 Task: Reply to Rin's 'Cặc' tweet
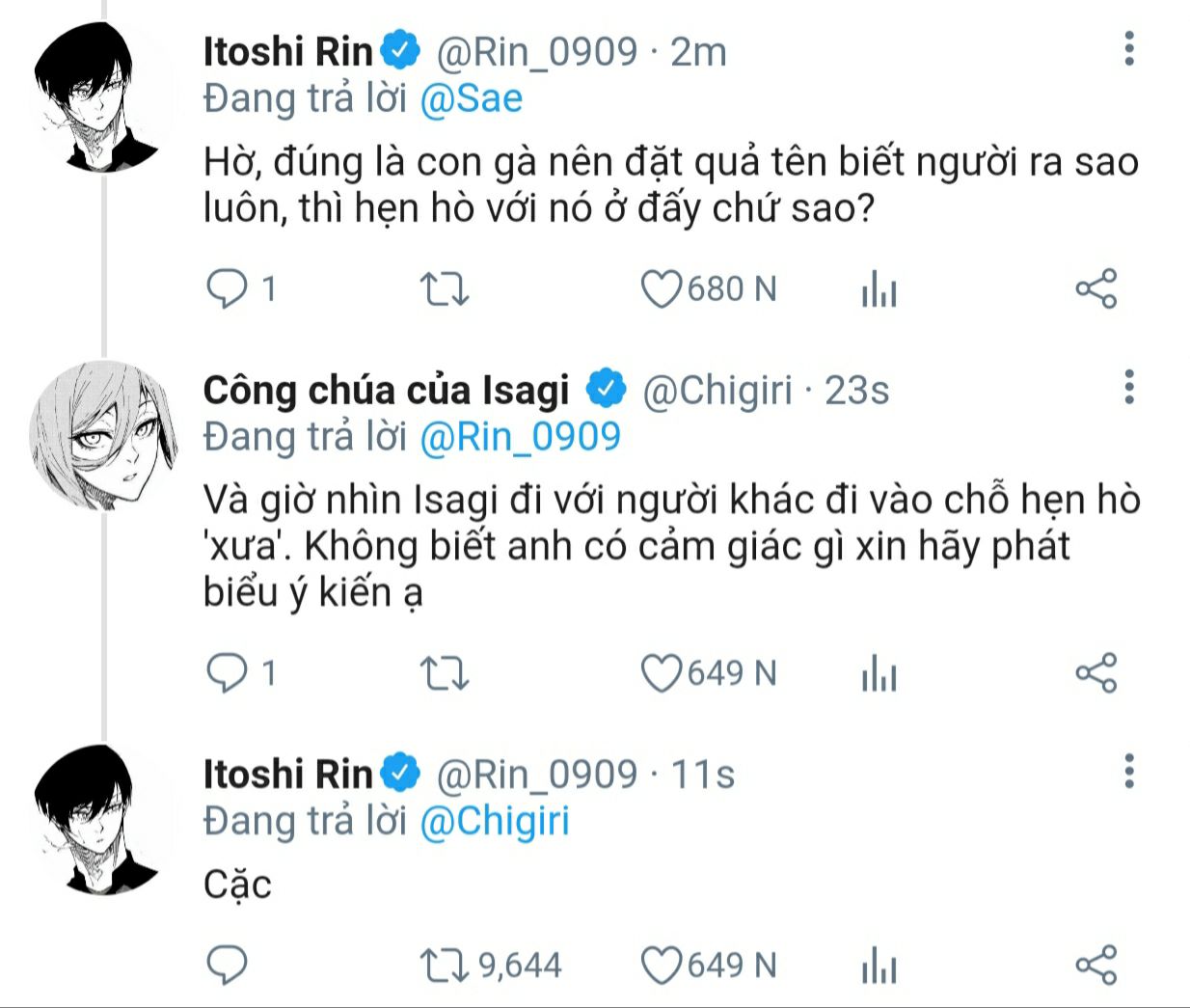228,965
